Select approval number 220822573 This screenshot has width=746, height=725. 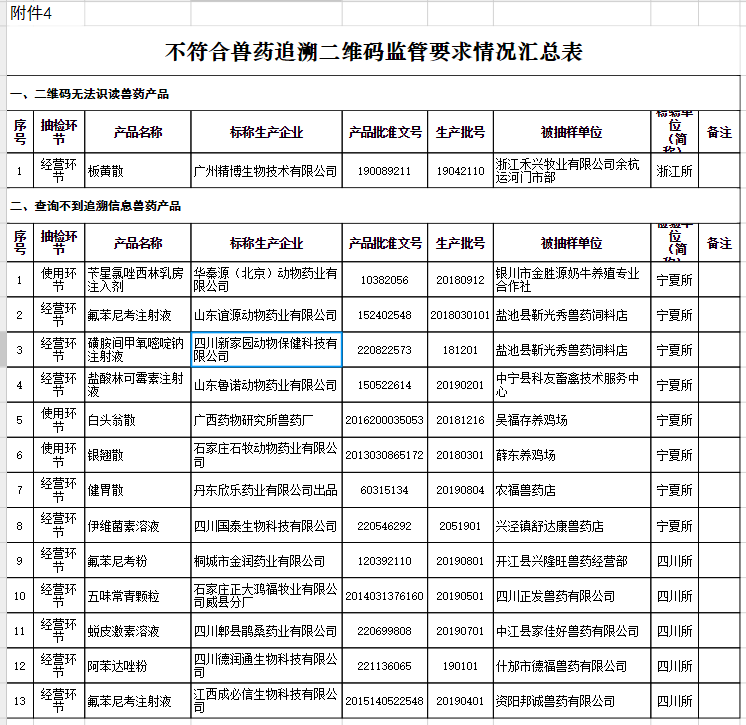[384, 350]
